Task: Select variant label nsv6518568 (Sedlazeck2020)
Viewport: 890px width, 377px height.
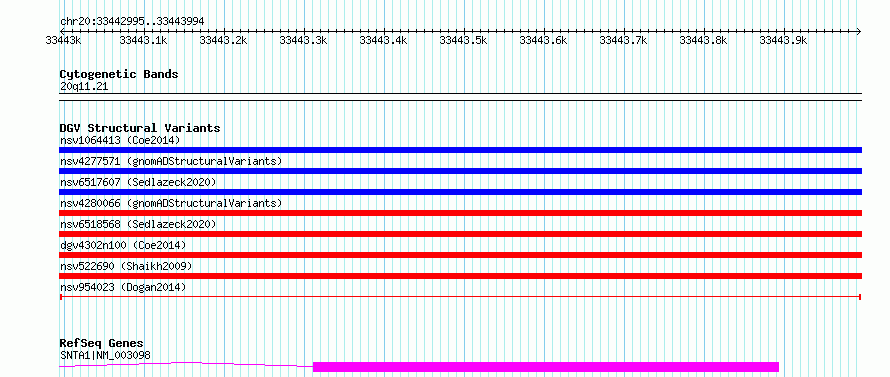Action: pyautogui.click(x=138, y=224)
